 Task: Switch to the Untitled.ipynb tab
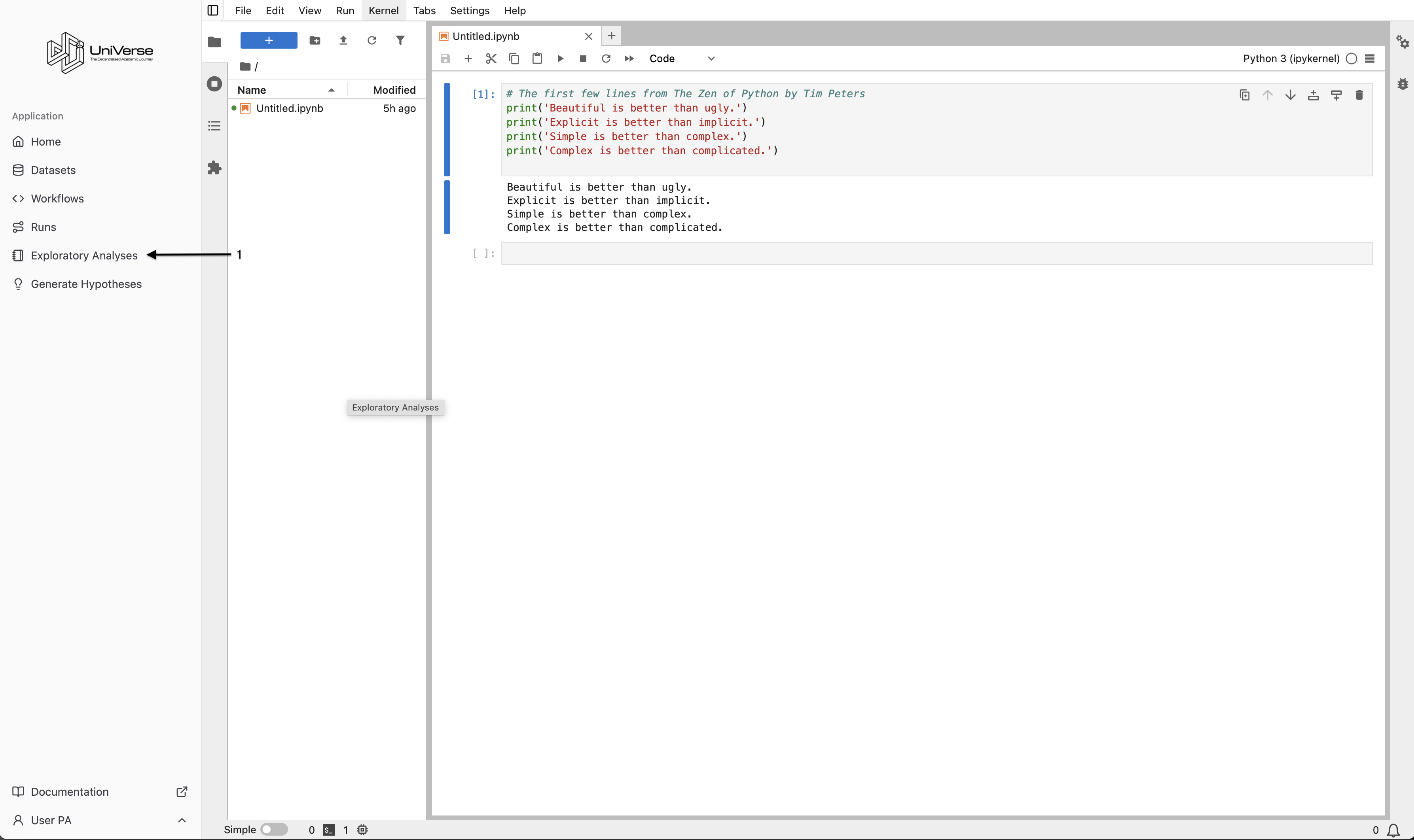[486, 36]
